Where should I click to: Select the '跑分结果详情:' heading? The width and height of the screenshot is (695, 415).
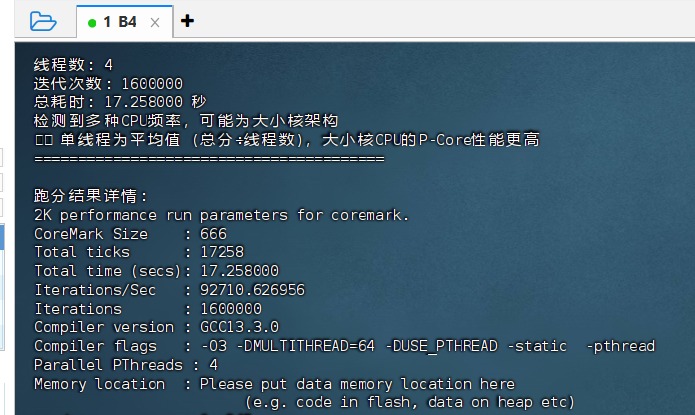[x=90, y=196]
